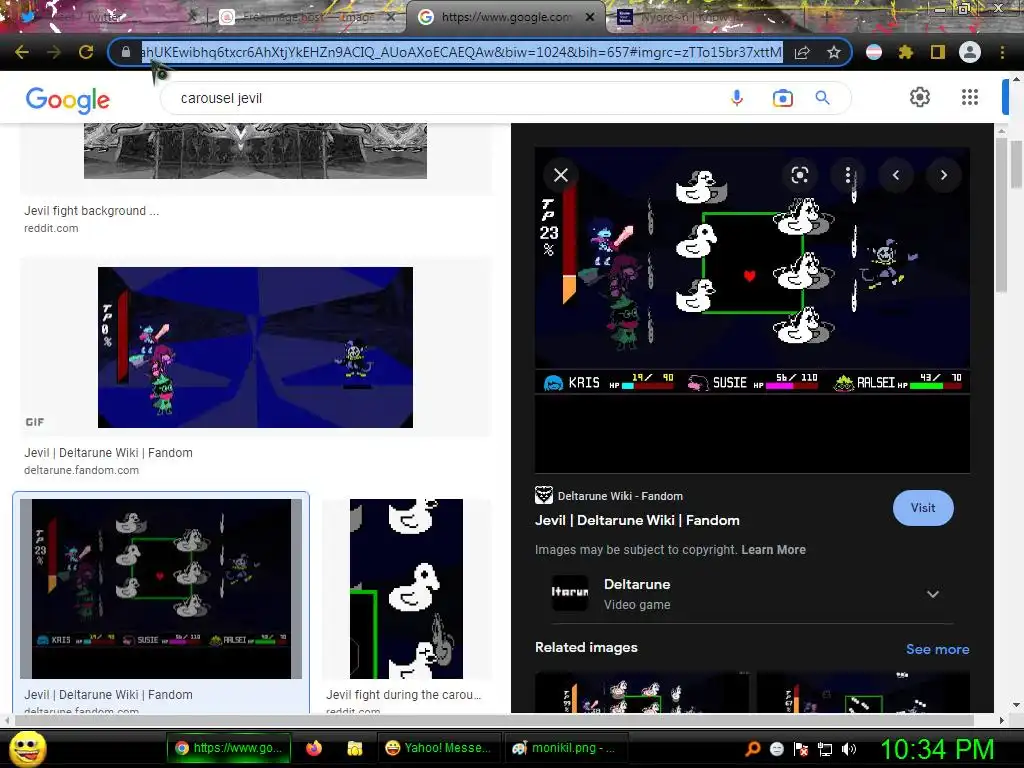Bookmark this page with the star icon
Viewport: 1024px width, 768px height.
833,52
